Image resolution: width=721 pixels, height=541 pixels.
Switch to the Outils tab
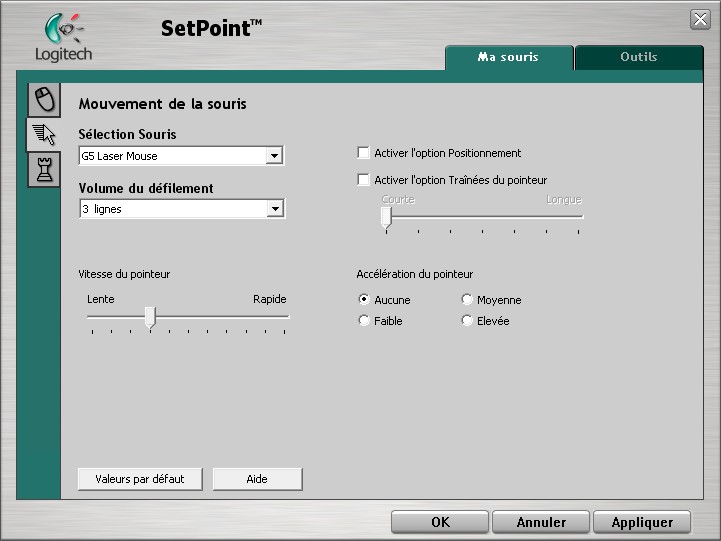639,57
